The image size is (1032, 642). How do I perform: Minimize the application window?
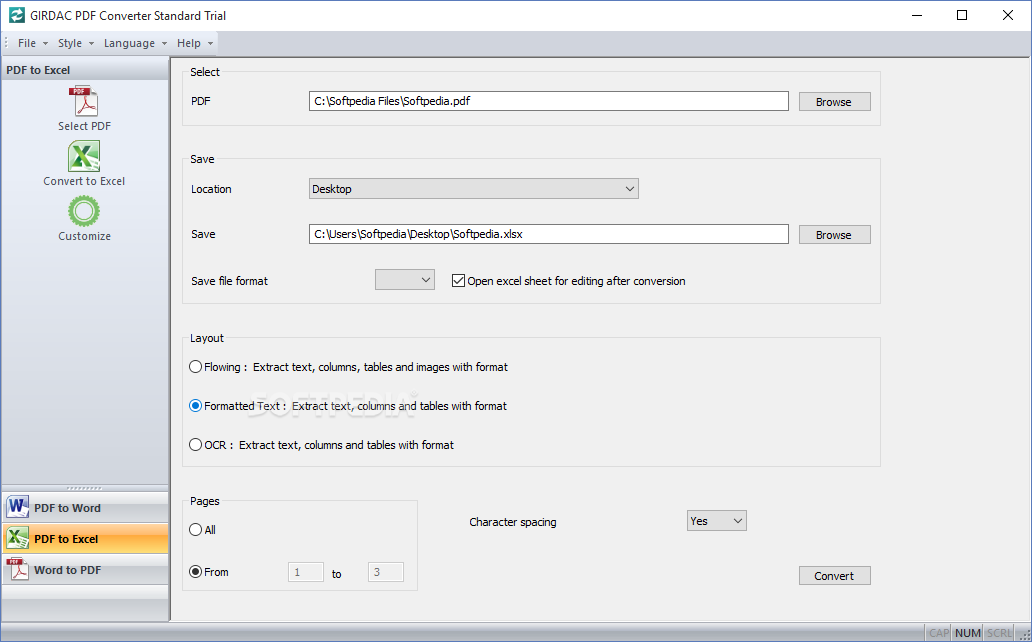click(x=917, y=15)
